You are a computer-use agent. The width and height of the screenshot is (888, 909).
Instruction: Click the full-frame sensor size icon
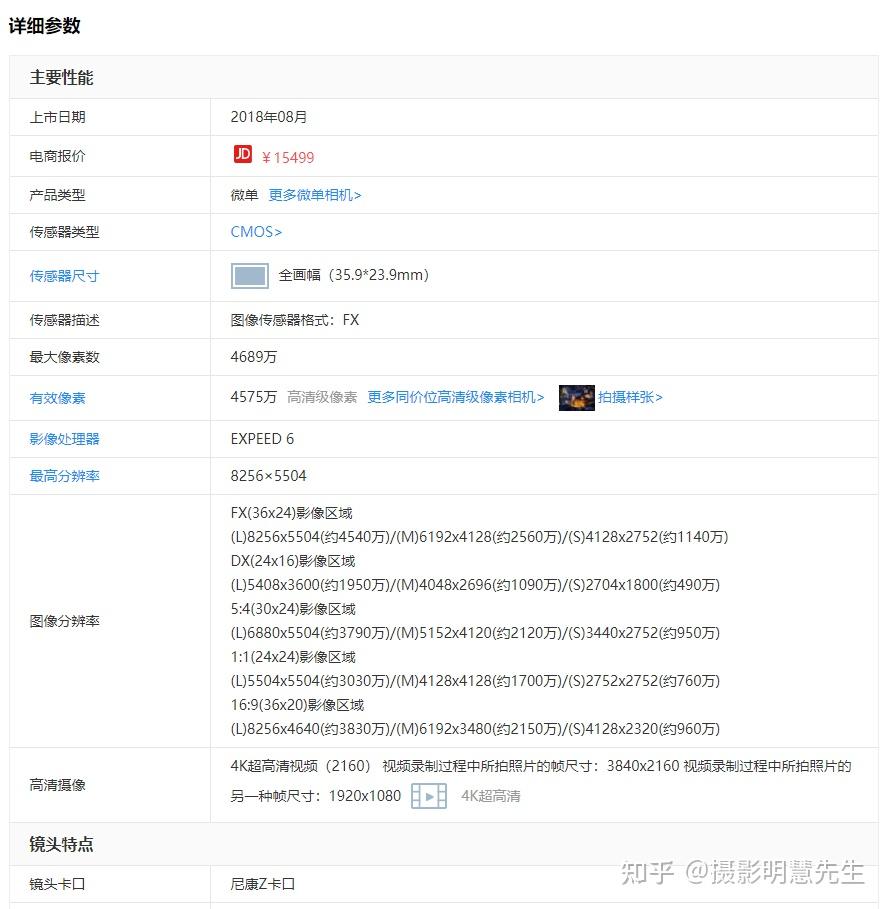tap(249, 275)
